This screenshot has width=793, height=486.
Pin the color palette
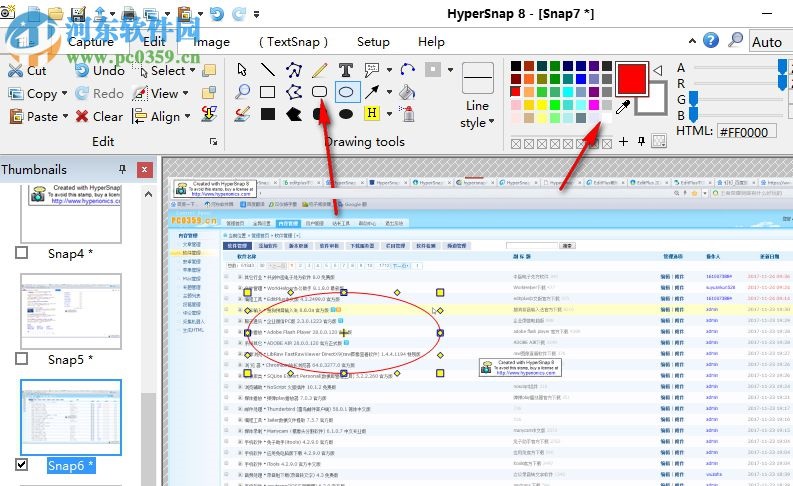641,142
